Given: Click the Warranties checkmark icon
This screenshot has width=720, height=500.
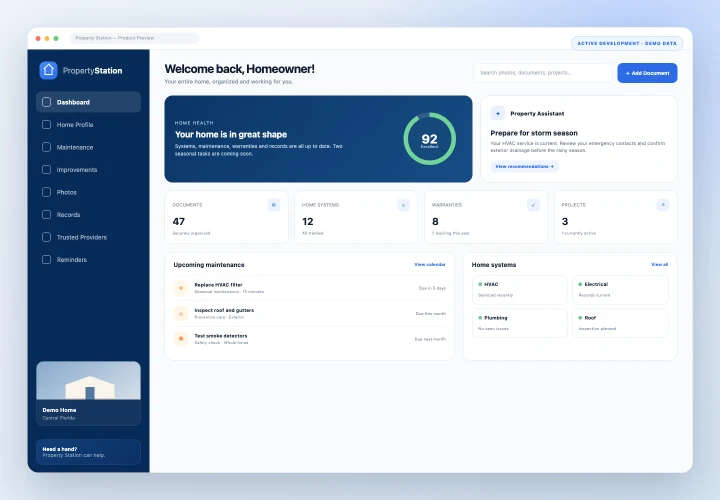Looking at the screenshot, I should [533, 205].
